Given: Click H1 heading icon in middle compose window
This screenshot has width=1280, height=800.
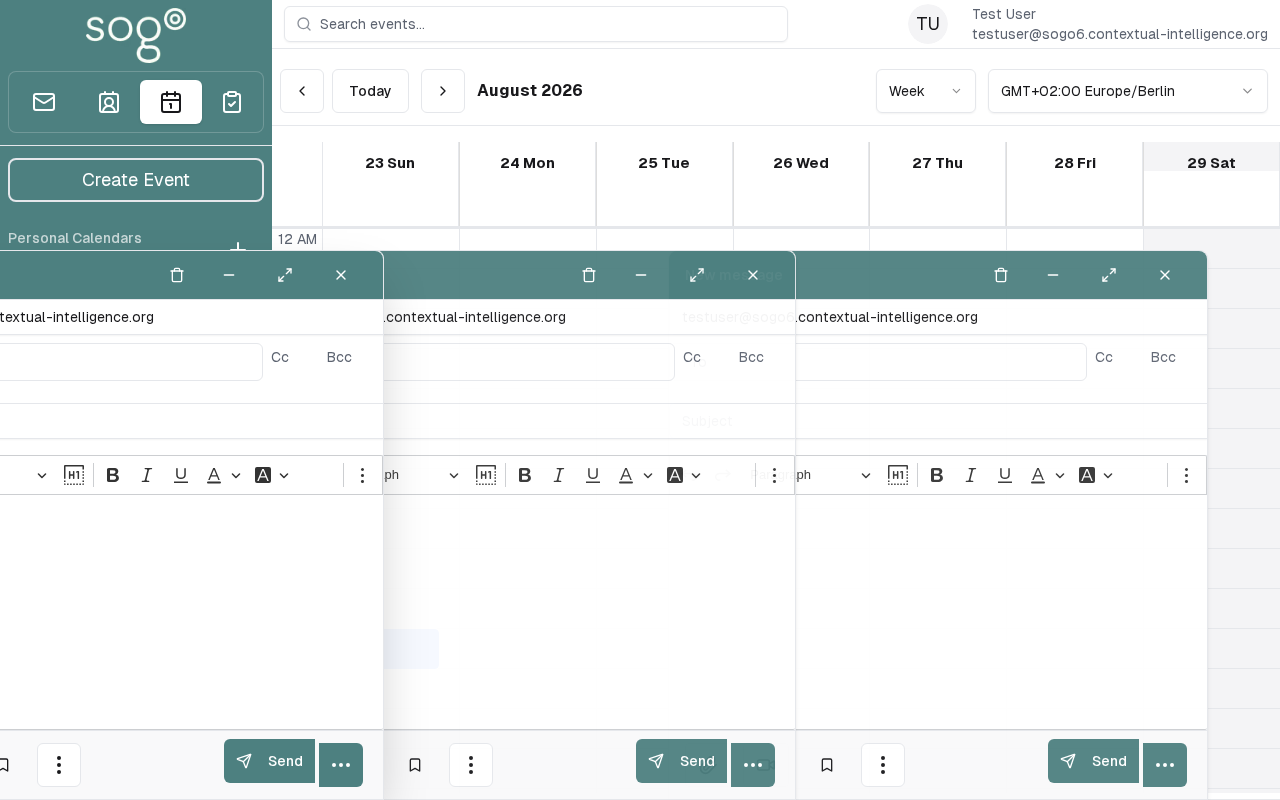Looking at the screenshot, I should pyautogui.click(x=486, y=475).
